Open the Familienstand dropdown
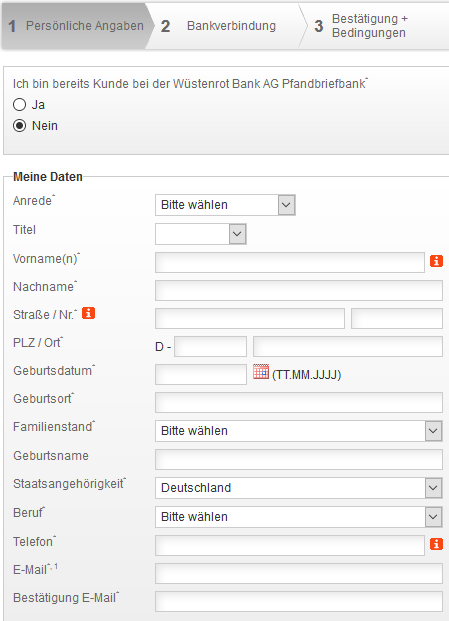This screenshot has height=621, width=449. tap(299, 431)
